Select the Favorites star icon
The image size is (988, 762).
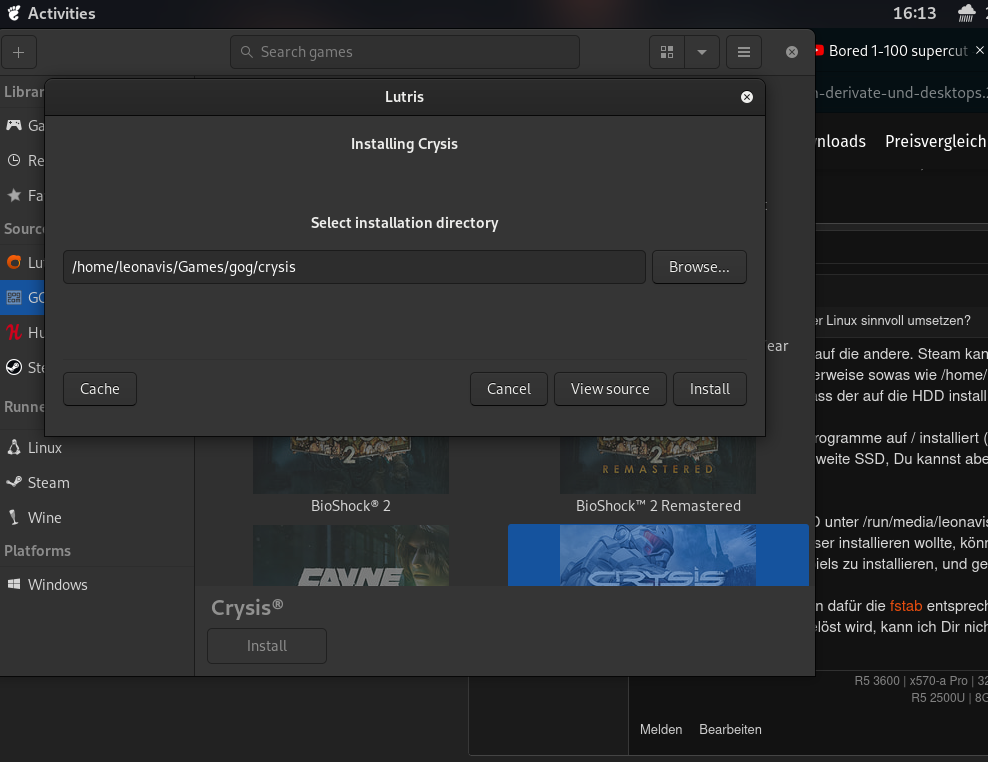point(14,195)
